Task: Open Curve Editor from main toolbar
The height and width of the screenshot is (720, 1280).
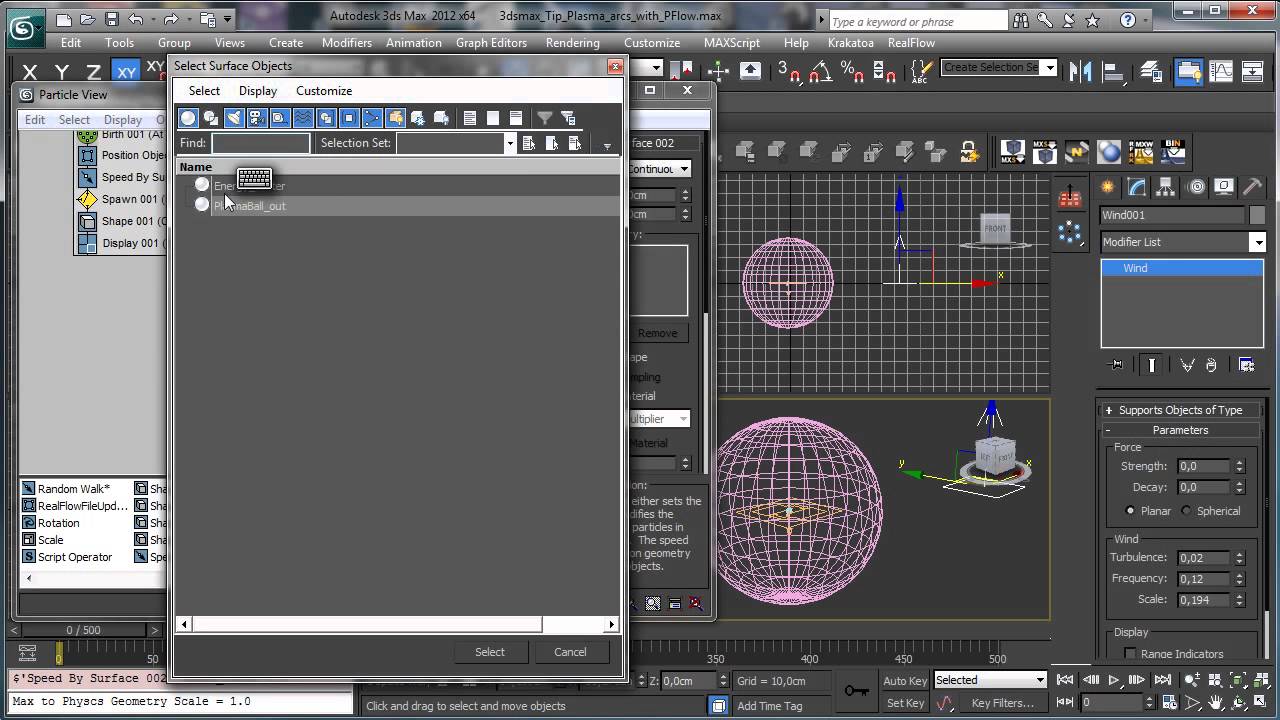Action: pos(1221,71)
